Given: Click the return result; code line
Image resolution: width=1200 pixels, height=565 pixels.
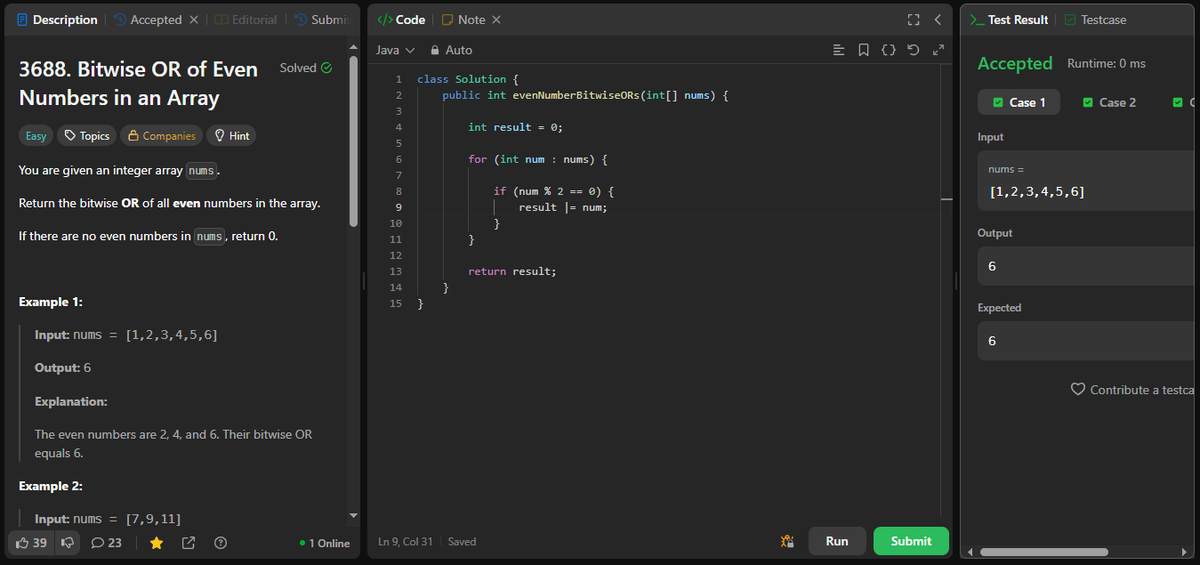Looking at the screenshot, I should pyautogui.click(x=512, y=271).
